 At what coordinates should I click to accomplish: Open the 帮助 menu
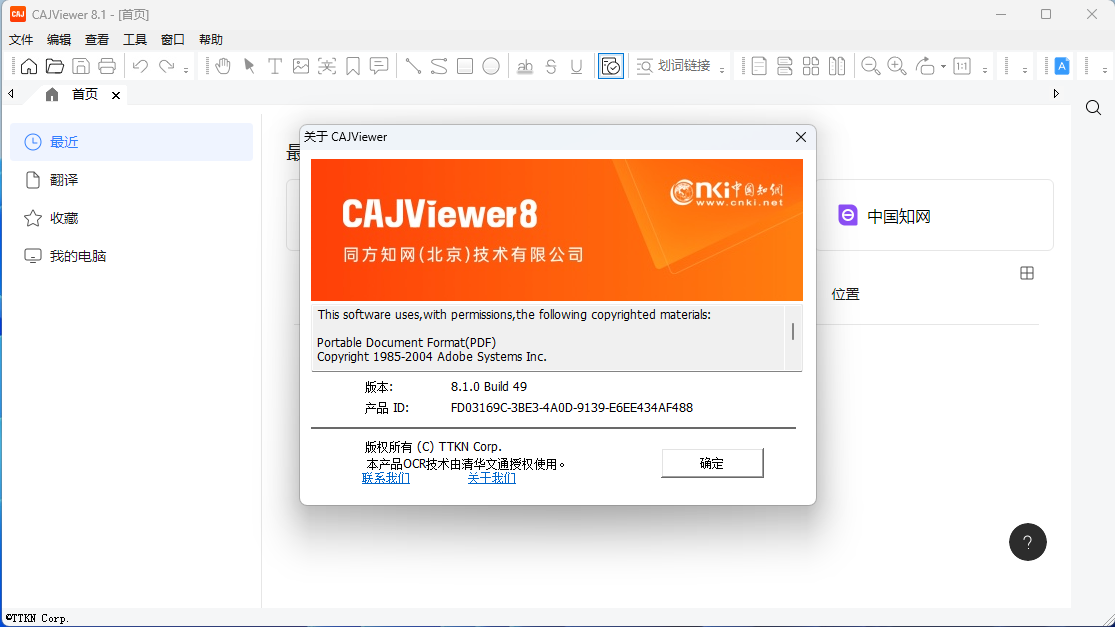click(211, 40)
